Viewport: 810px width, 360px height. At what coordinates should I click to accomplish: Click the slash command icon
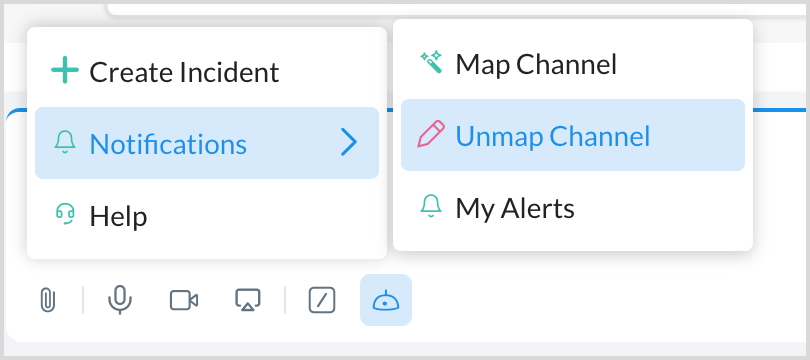click(322, 300)
